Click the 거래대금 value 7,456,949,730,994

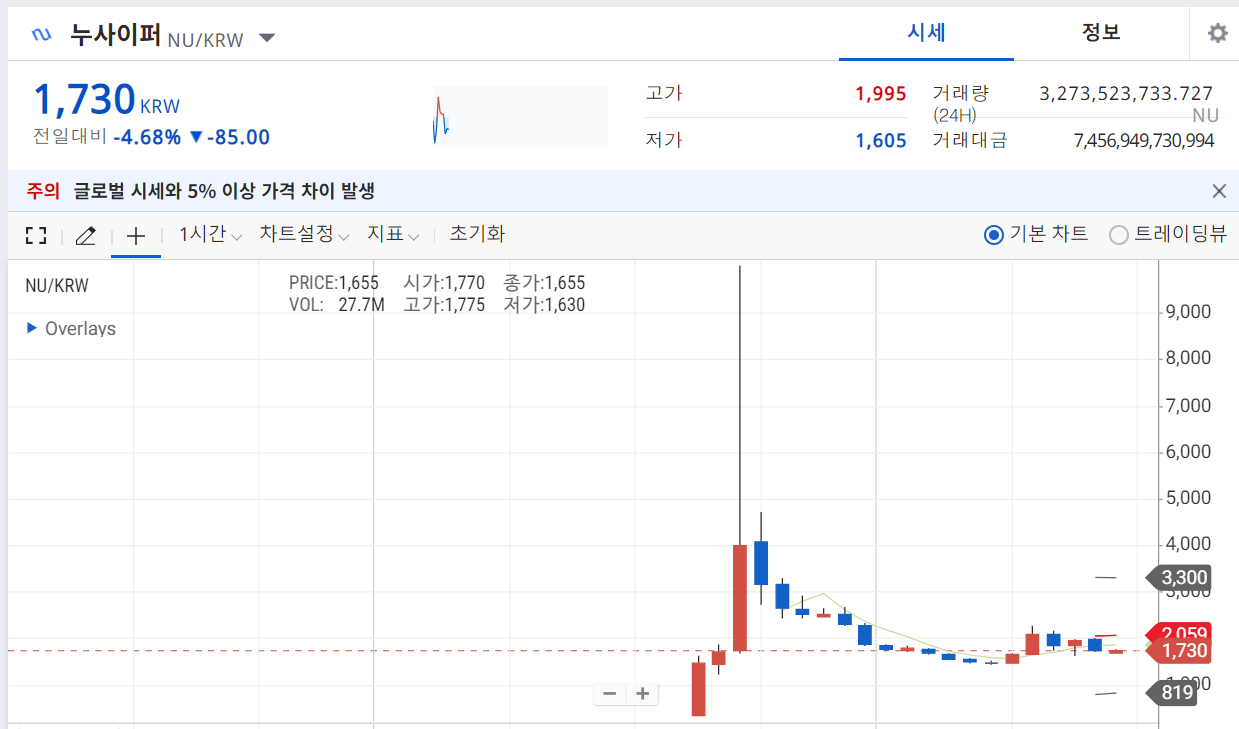(1143, 141)
